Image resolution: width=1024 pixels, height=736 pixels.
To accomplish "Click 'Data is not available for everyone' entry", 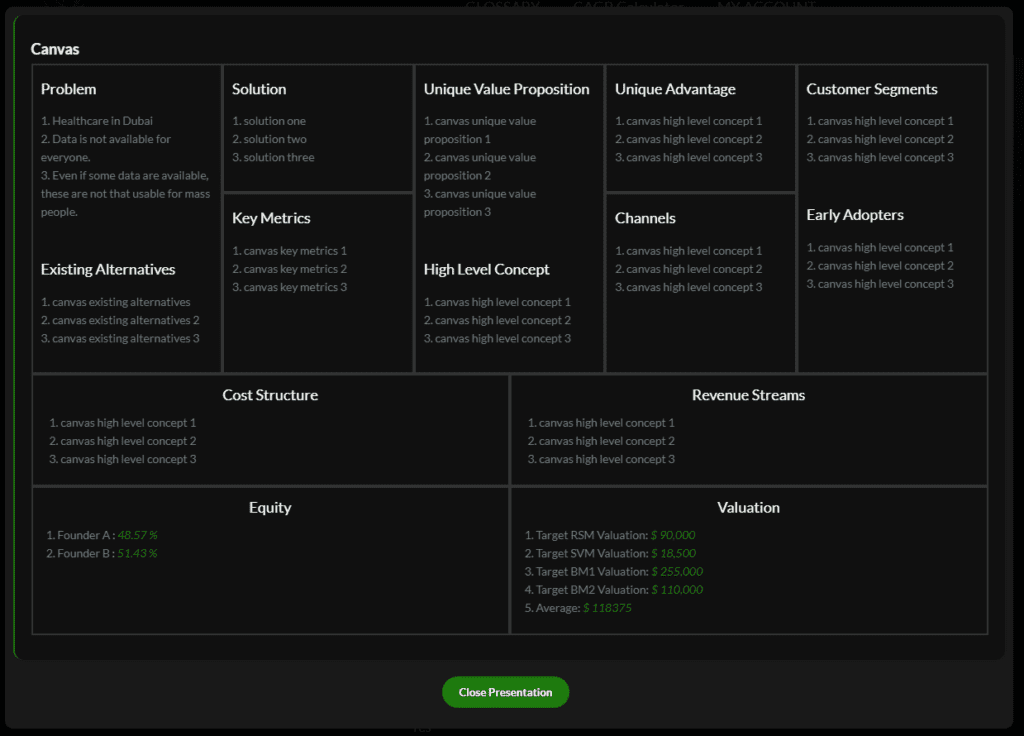I will click(106, 148).
